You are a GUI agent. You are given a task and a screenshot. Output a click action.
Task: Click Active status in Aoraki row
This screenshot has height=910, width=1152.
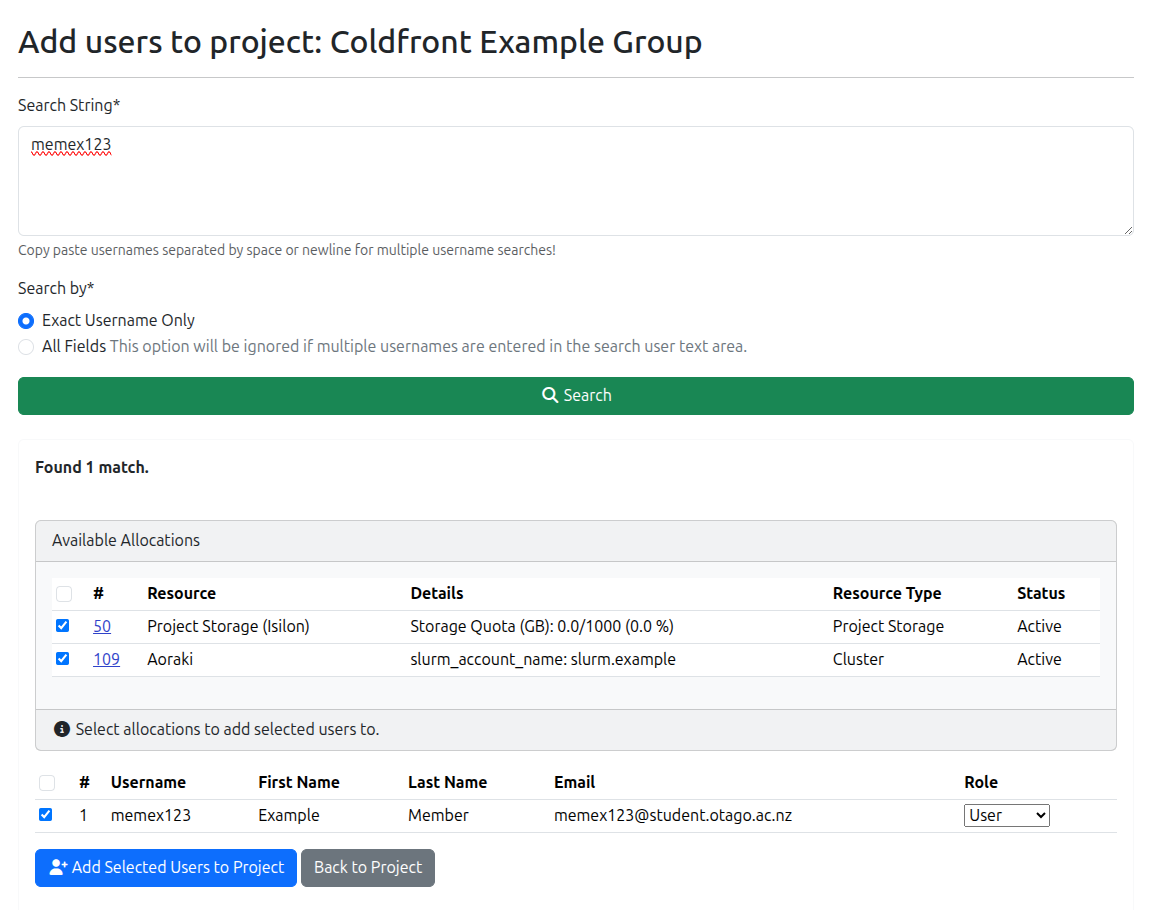tap(1039, 660)
